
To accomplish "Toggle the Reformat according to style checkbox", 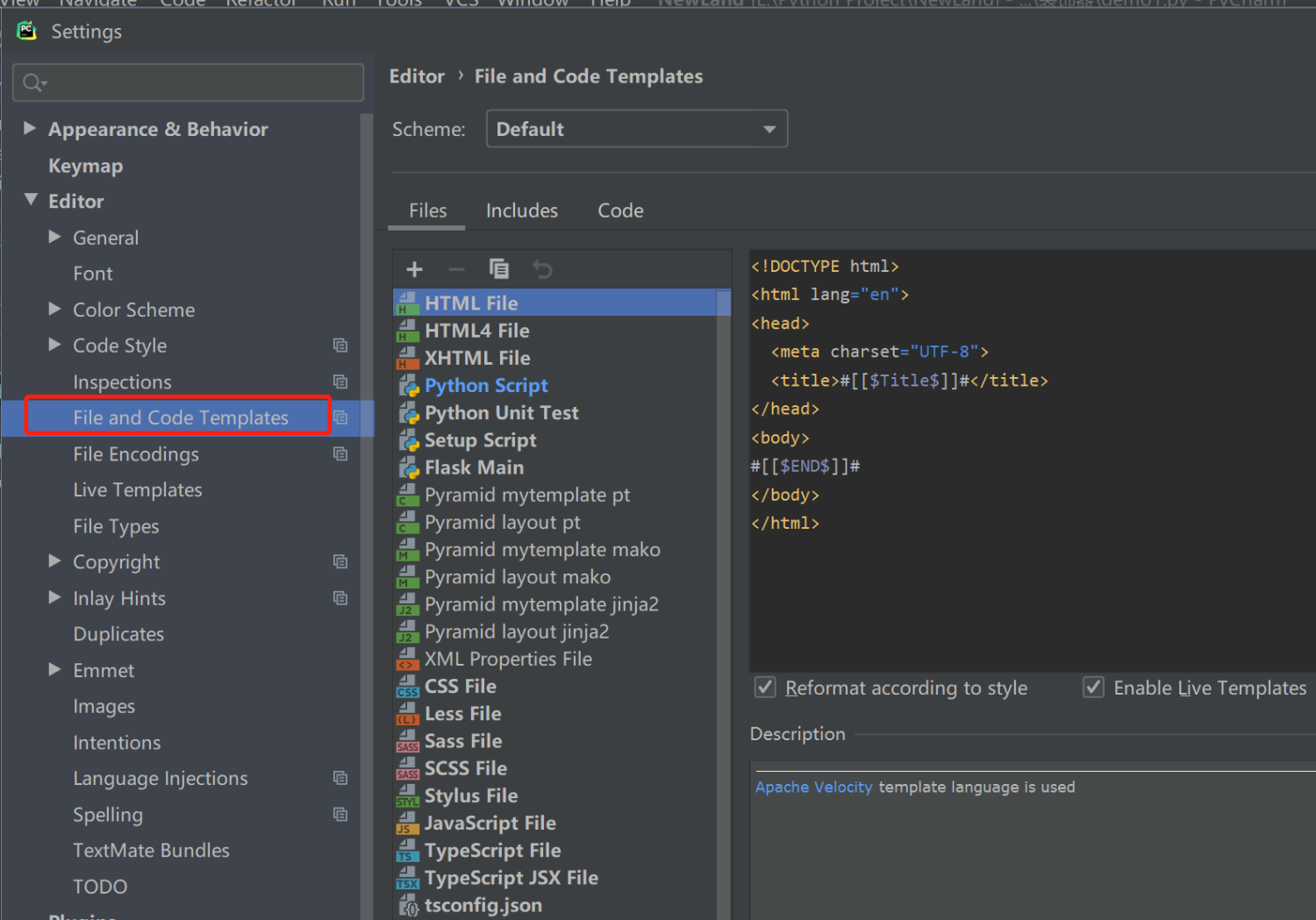I will [765, 687].
